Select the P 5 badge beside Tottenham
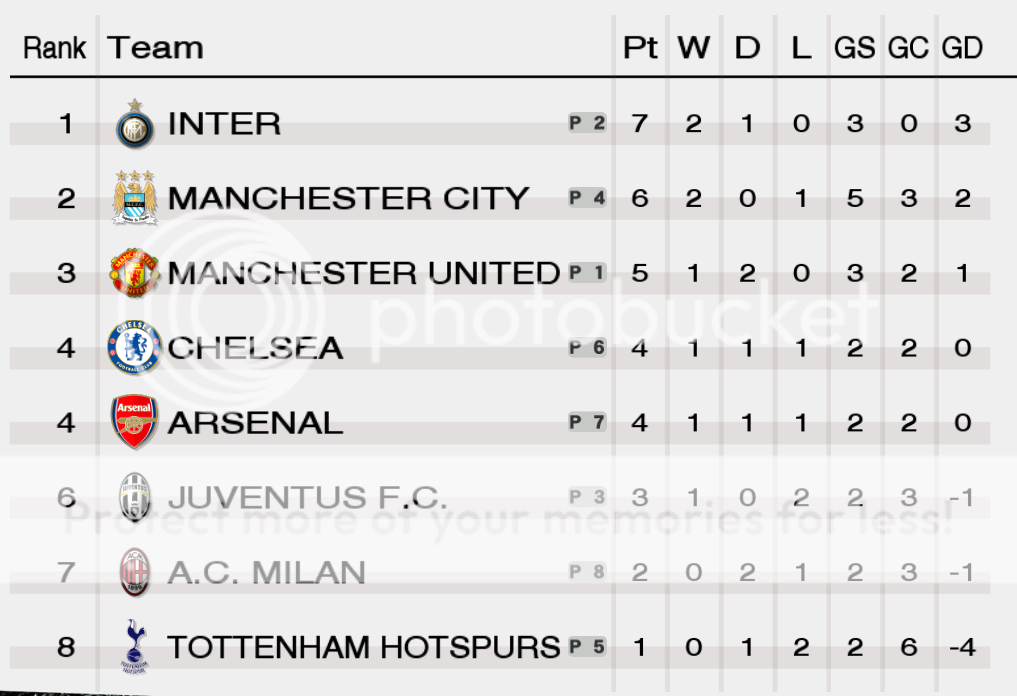This screenshot has height=696, width=1017. pos(587,646)
